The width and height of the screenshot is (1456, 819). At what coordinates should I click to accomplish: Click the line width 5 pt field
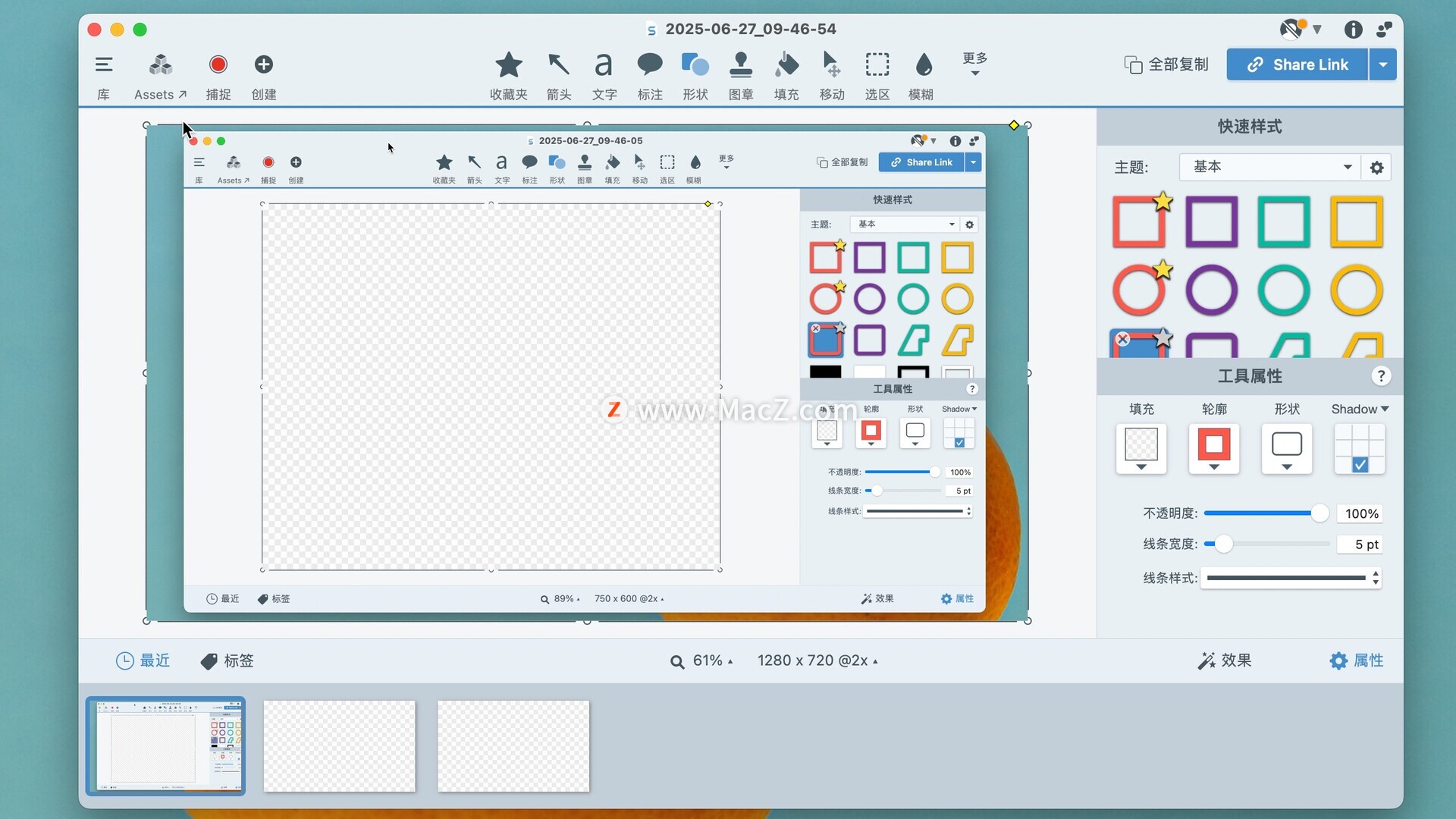click(1360, 544)
